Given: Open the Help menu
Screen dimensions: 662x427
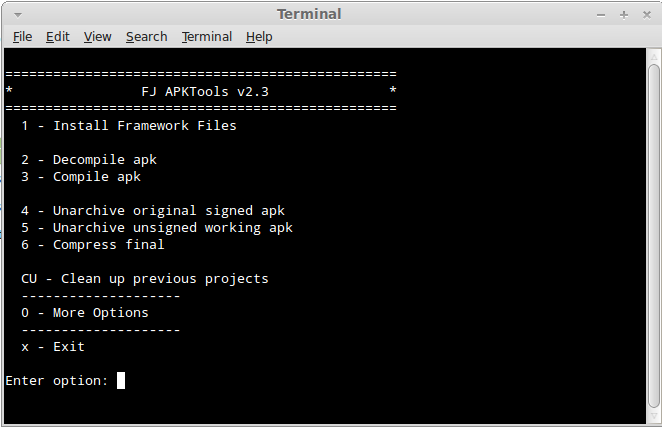Looking at the screenshot, I should coord(258,37).
